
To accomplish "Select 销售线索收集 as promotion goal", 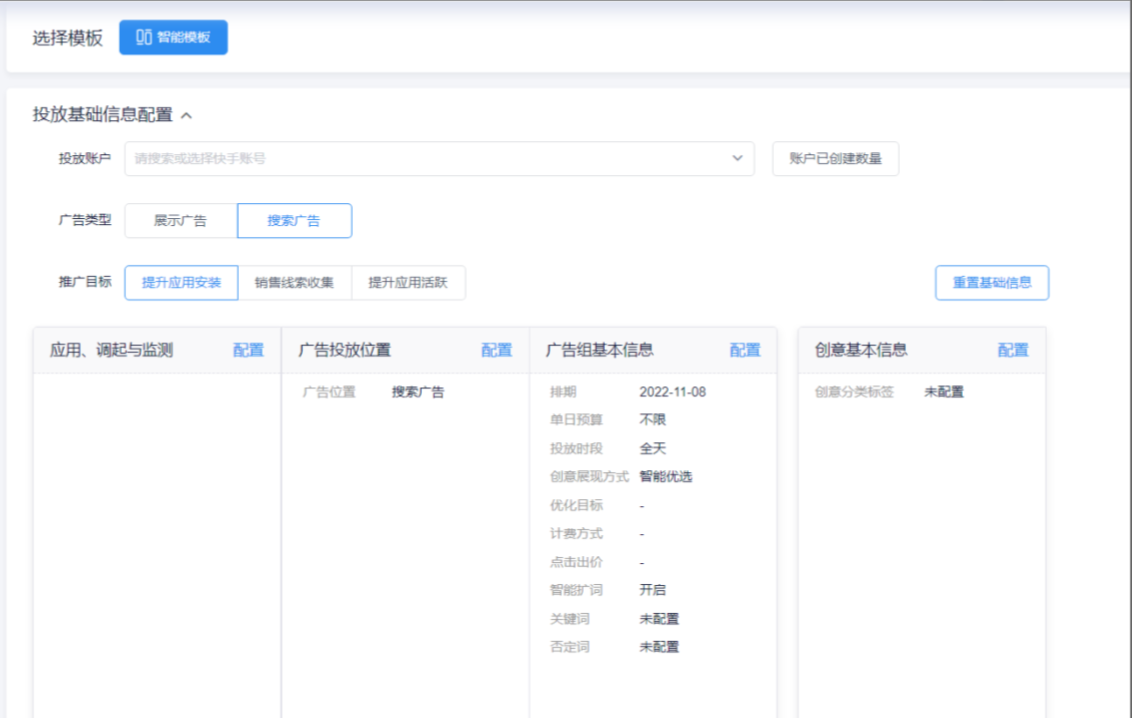I will pos(295,282).
